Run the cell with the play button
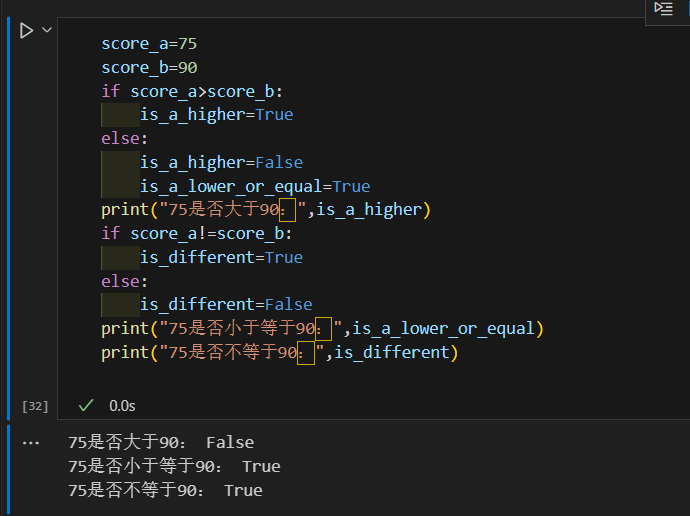690x516 pixels. point(26,30)
